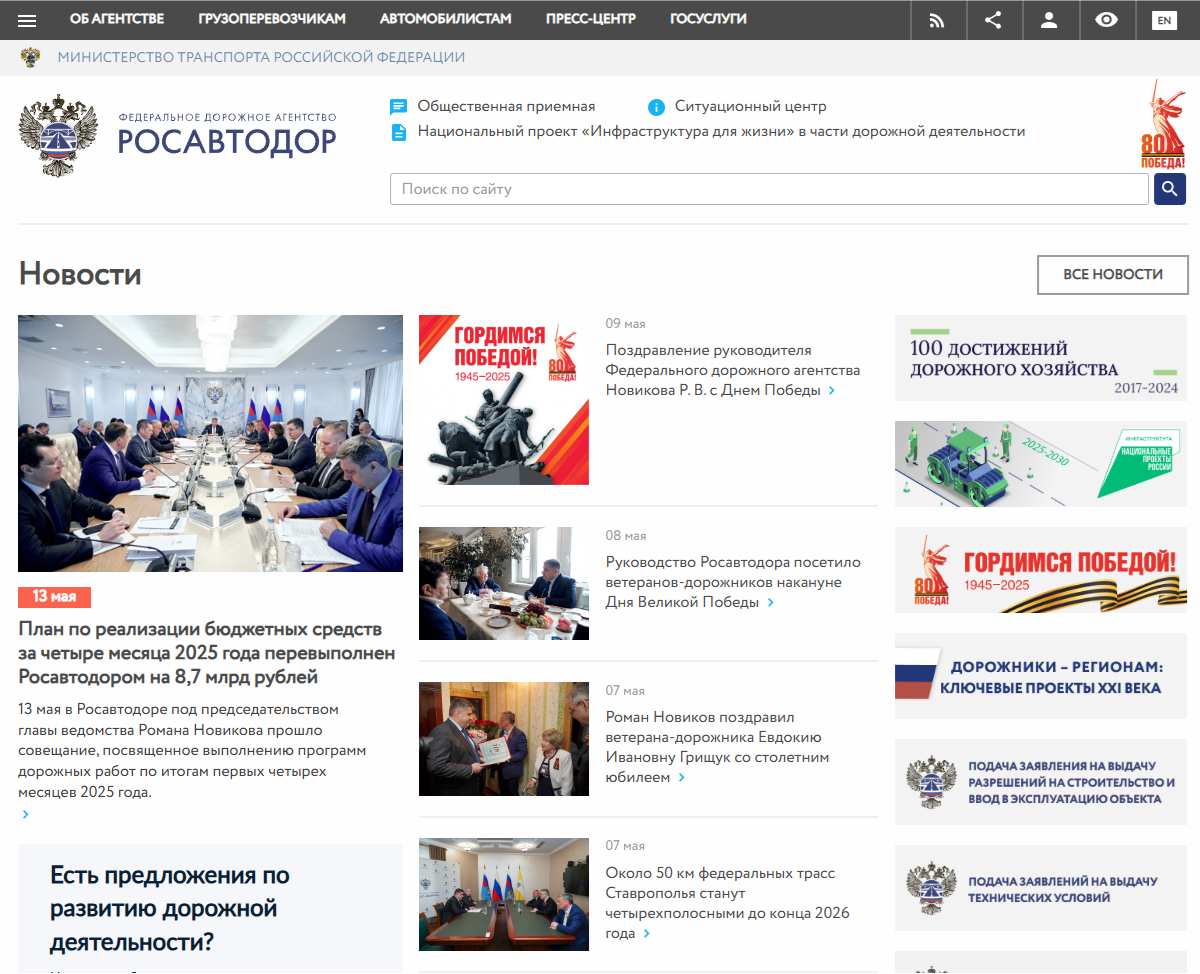Click the chat icon beside Общественная приемная
Image resolution: width=1200 pixels, height=974 pixels.
(399, 107)
